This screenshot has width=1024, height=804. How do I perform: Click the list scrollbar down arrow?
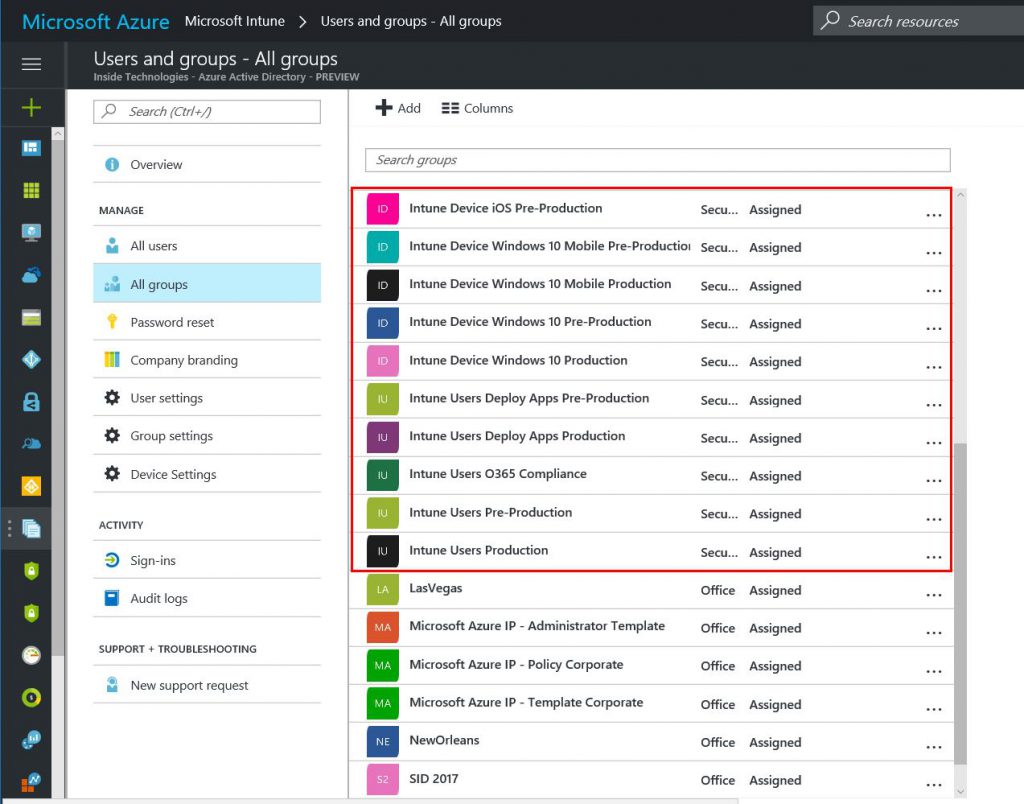(x=960, y=792)
